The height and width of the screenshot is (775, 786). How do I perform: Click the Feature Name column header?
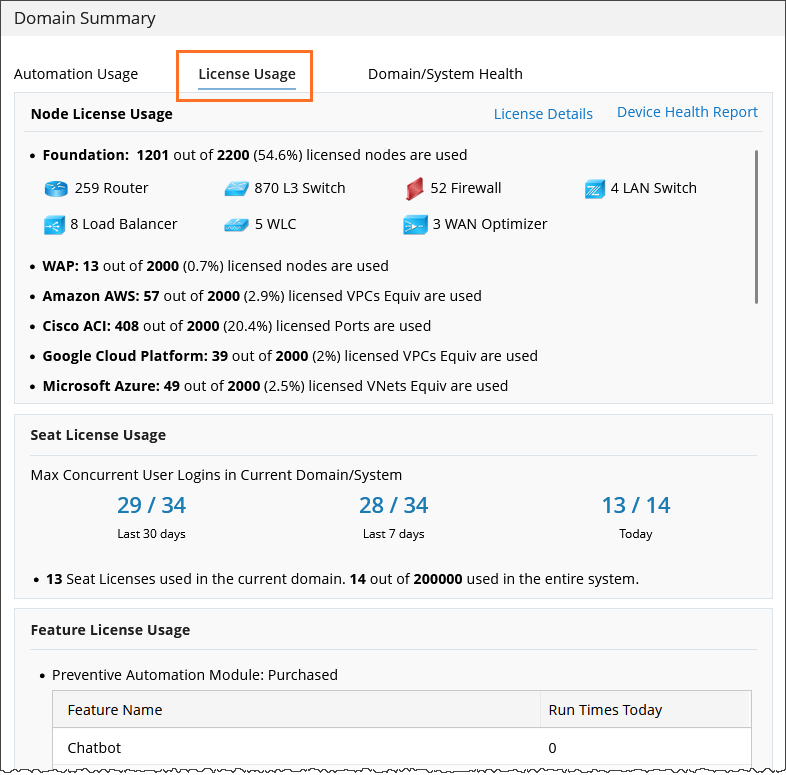[x=115, y=710]
